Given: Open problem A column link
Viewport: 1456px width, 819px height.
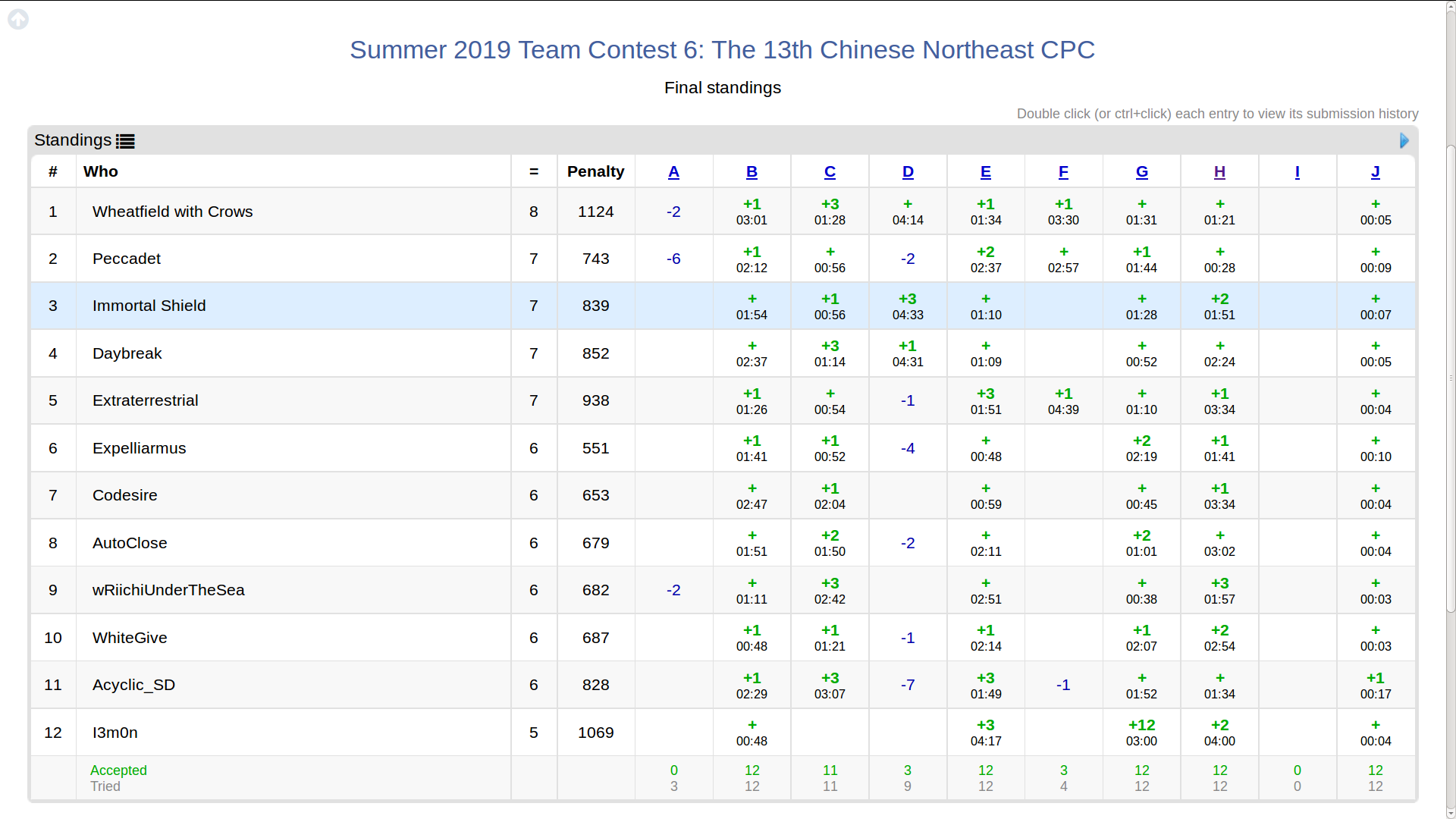Looking at the screenshot, I should pos(673,172).
